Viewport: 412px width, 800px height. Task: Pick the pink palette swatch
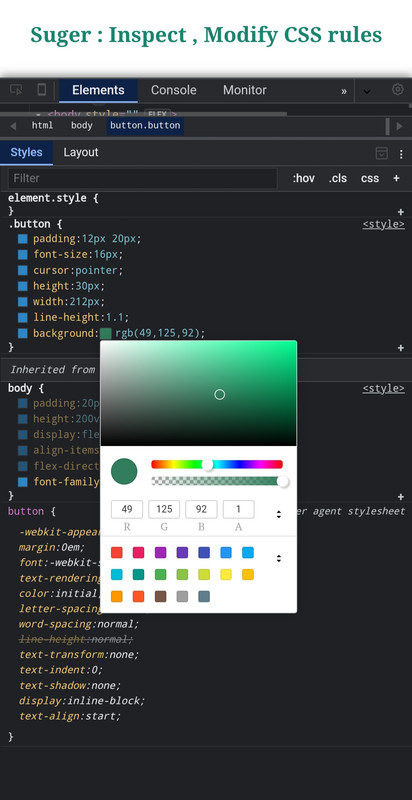(x=138, y=553)
